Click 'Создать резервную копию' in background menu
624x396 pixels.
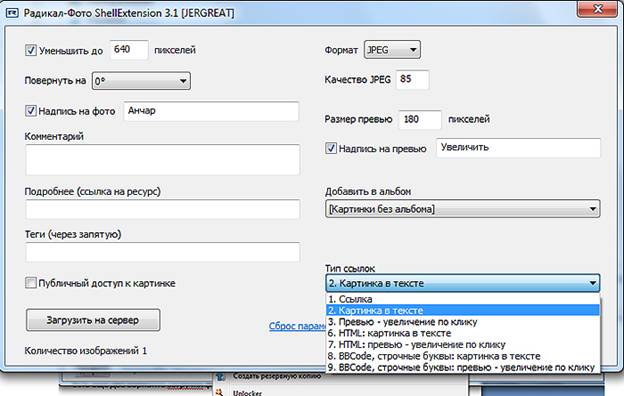coord(277,376)
